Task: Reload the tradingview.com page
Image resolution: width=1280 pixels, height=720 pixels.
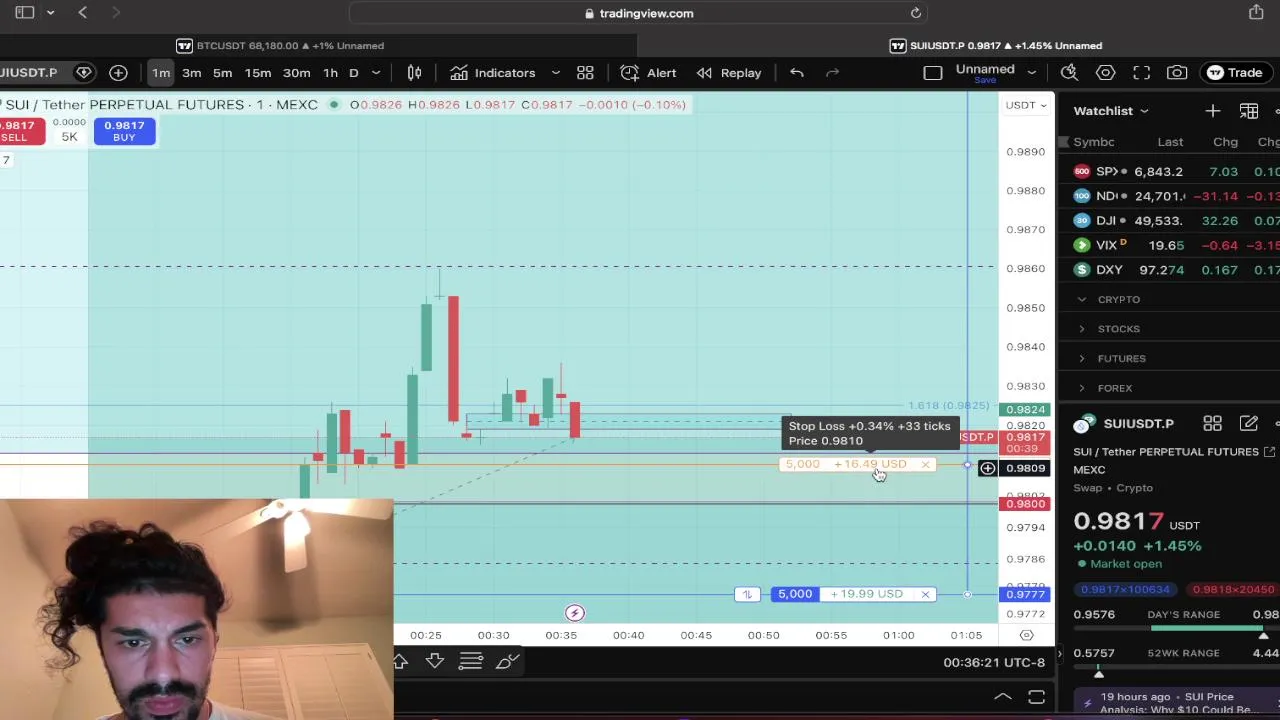Action: coord(915,13)
